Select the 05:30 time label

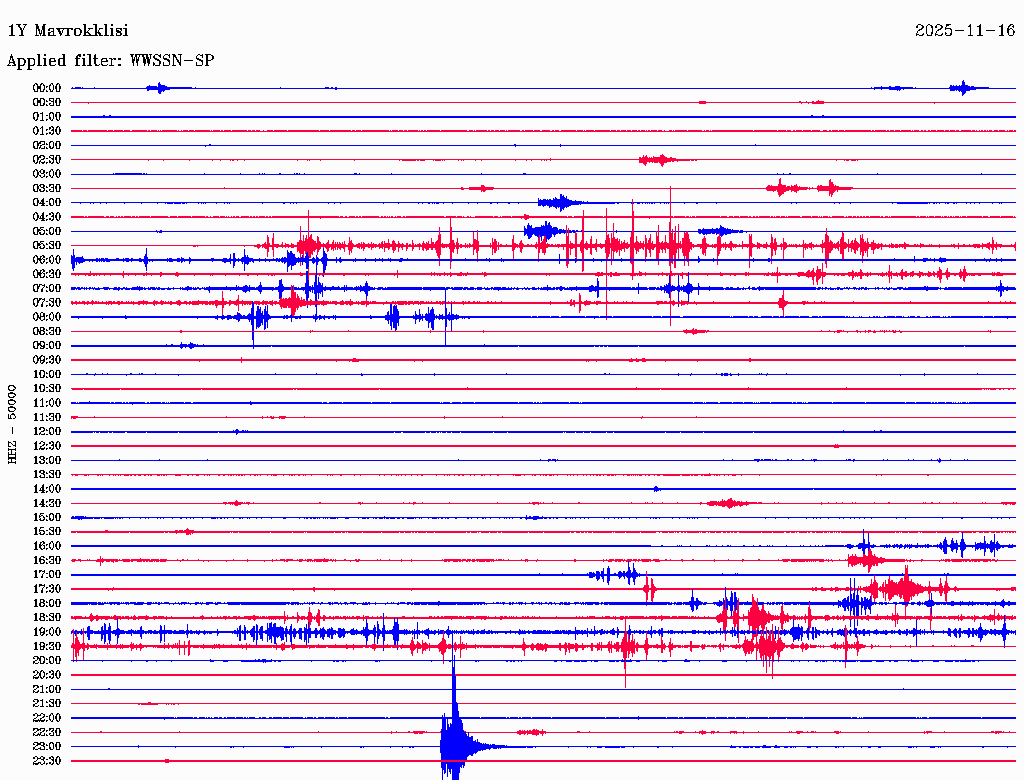coord(47,246)
